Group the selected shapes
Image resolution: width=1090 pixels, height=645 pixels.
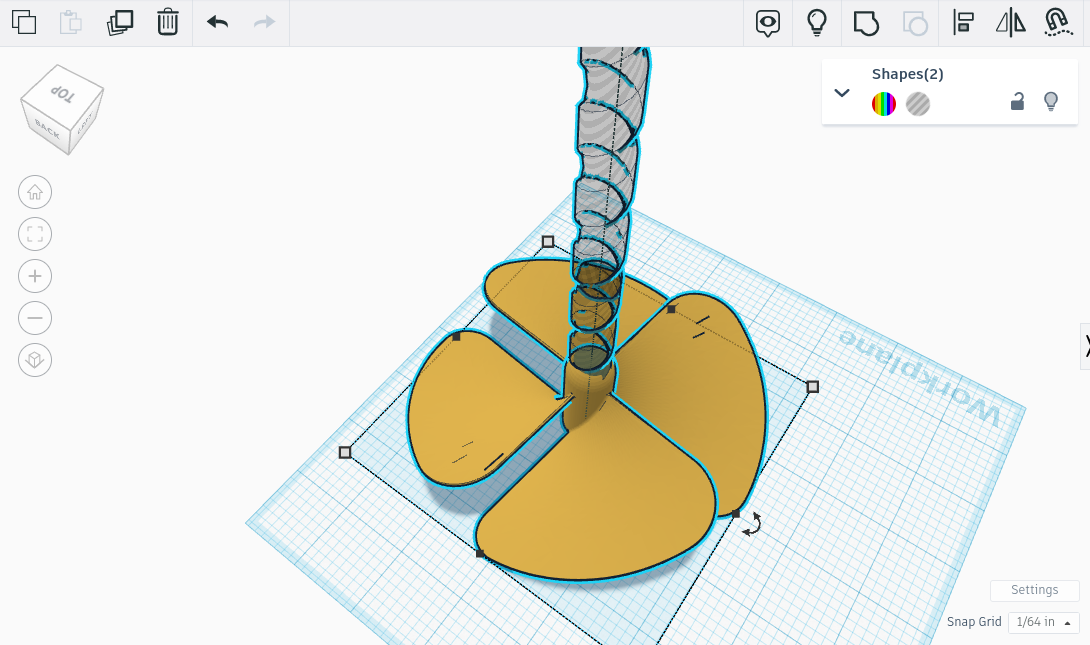(865, 23)
